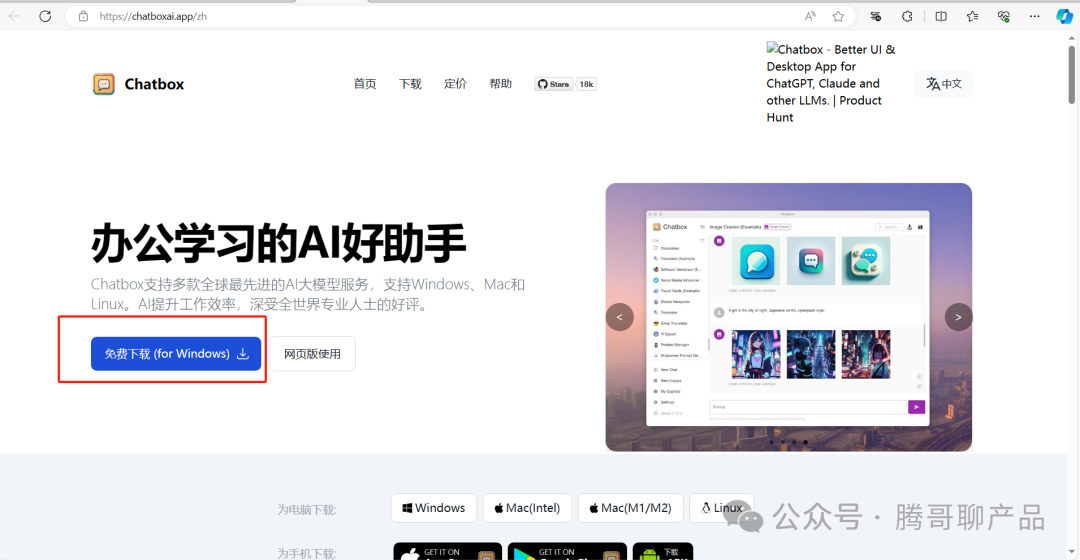The width and height of the screenshot is (1080, 560).
Task: Open the Product Hunt Chatbox link
Action: point(831,83)
